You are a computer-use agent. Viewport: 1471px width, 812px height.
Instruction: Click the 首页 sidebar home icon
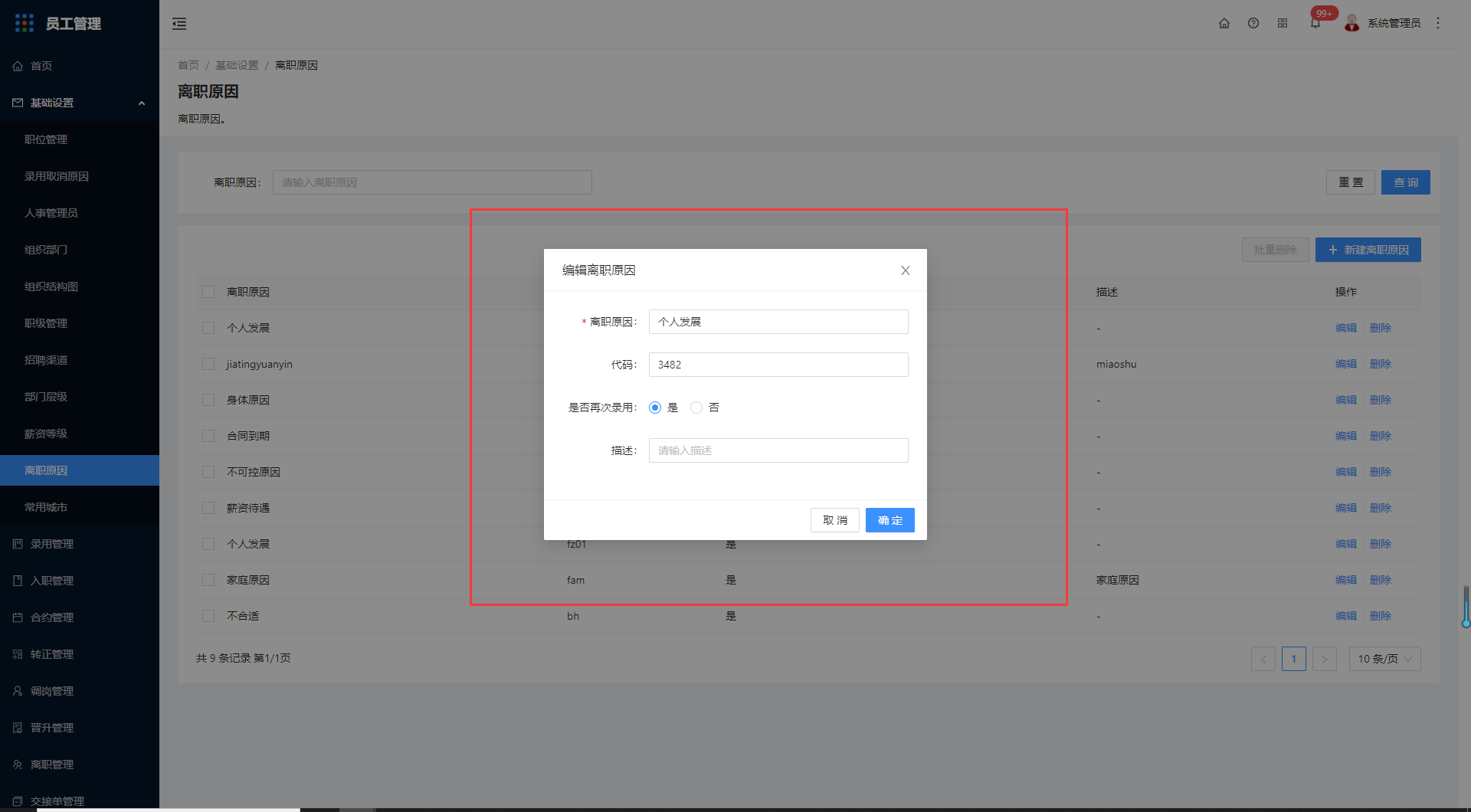18,66
